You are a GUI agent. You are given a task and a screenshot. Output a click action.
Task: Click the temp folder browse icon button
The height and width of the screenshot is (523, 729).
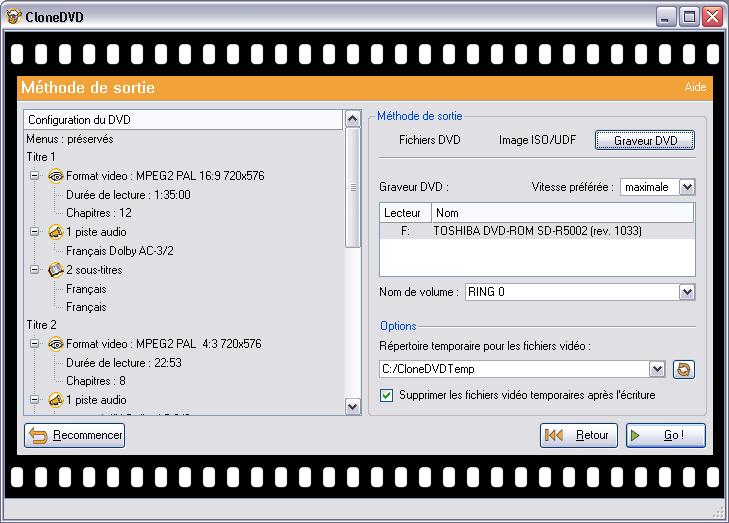tap(683, 370)
